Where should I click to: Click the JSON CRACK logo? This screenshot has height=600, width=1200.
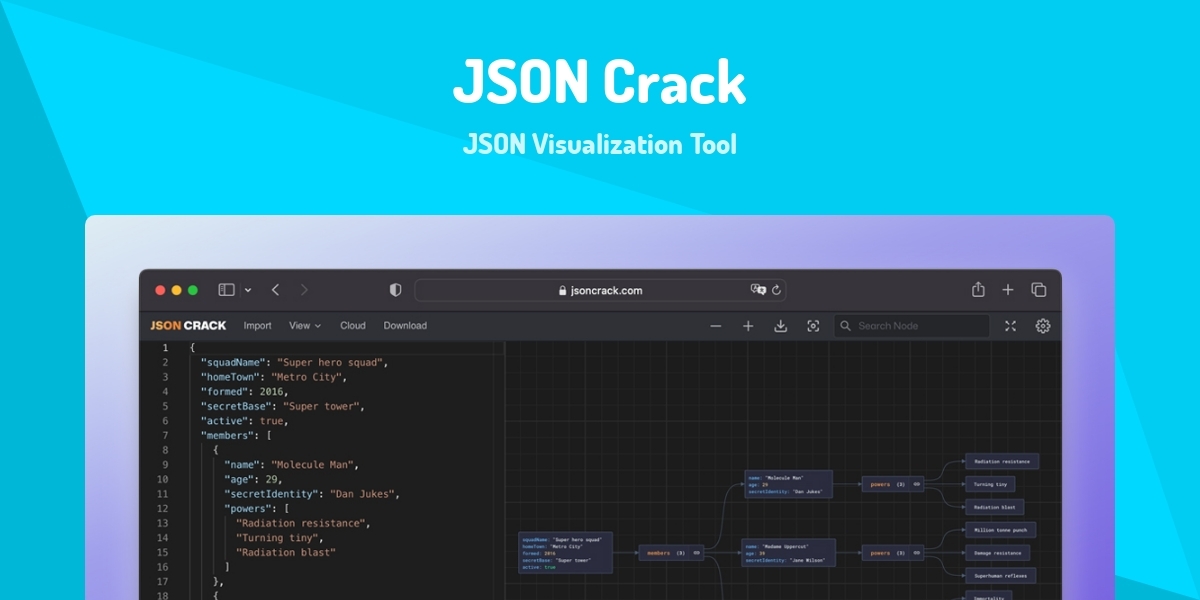coord(188,325)
